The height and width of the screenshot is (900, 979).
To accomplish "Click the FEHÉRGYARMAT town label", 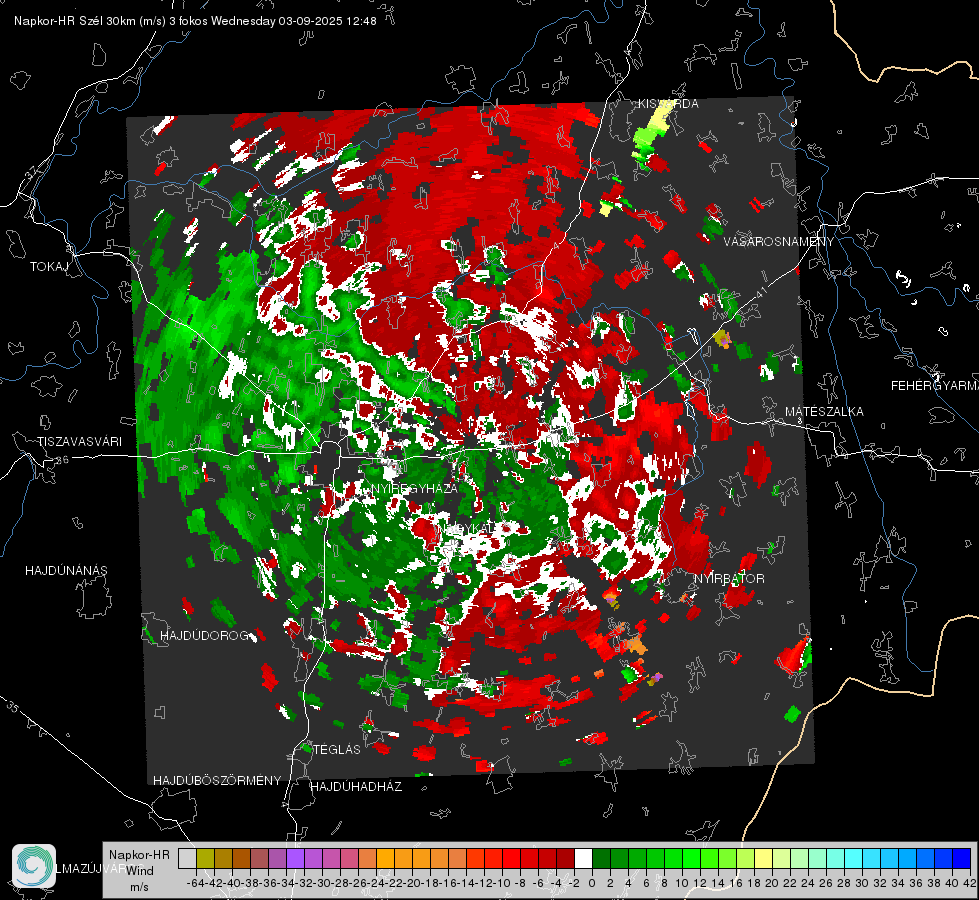I will [x=935, y=386].
